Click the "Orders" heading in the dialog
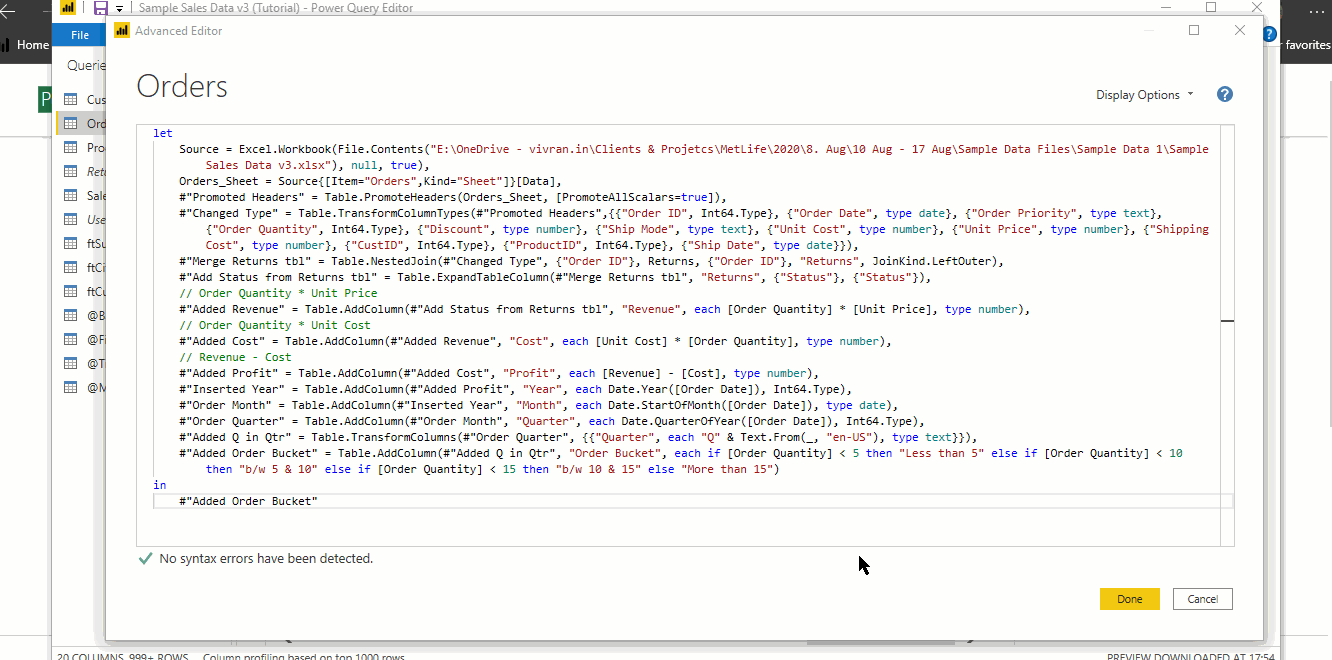 (182, 86)
